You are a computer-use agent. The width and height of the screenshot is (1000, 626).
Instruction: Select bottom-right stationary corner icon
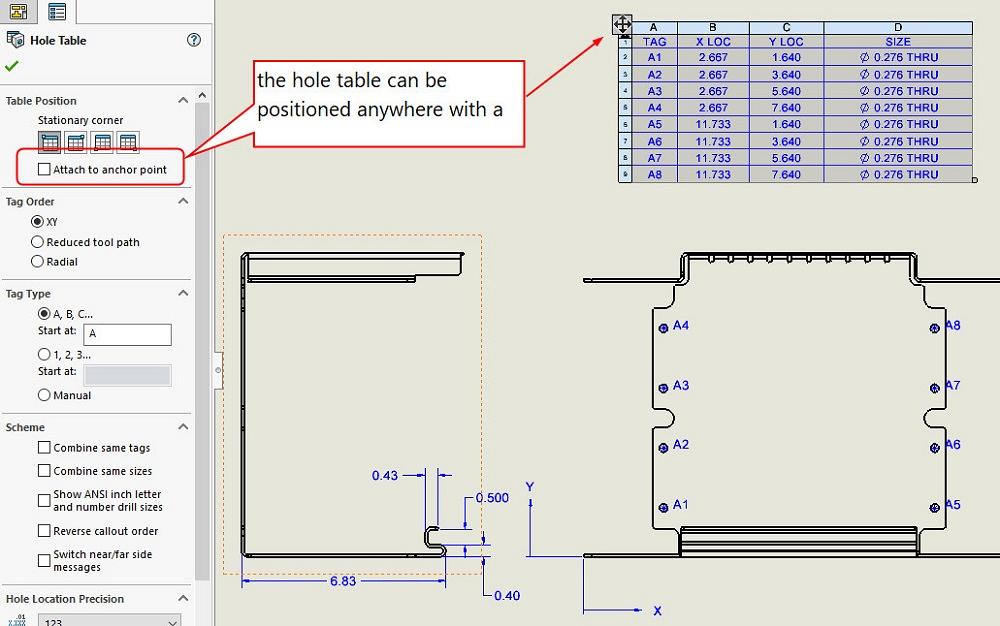pyautogui.click(x=128, y=142)
